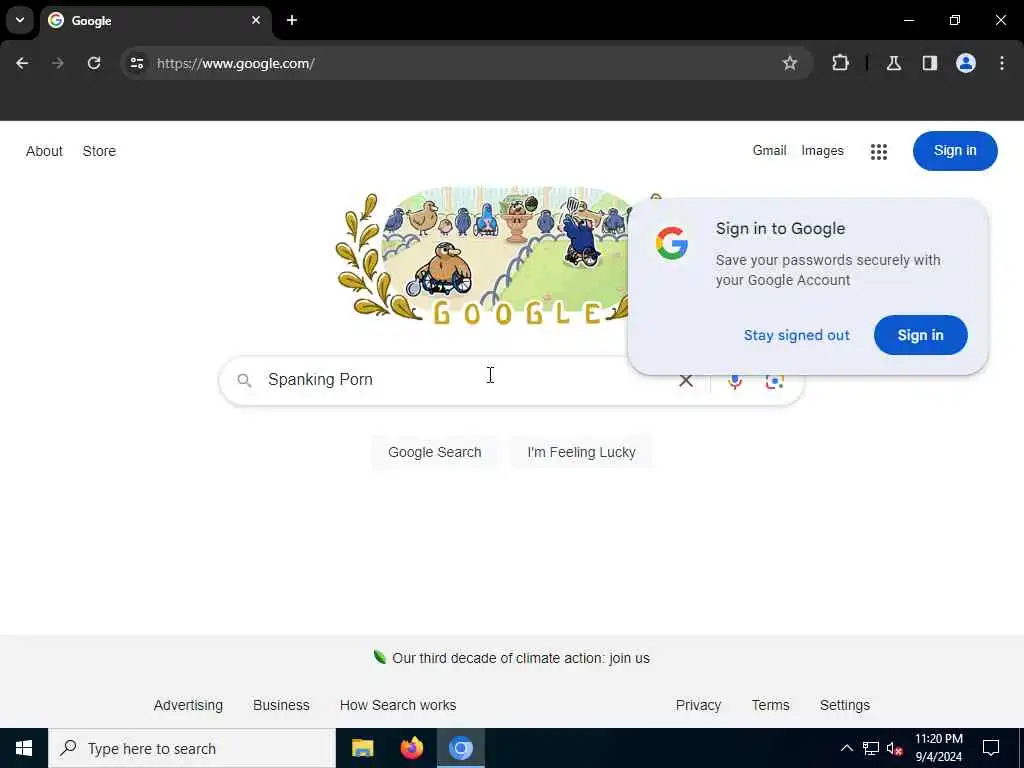Open the clock and date flyout
The height and width of the screenshot is (768, 1024).
(938, 748)
